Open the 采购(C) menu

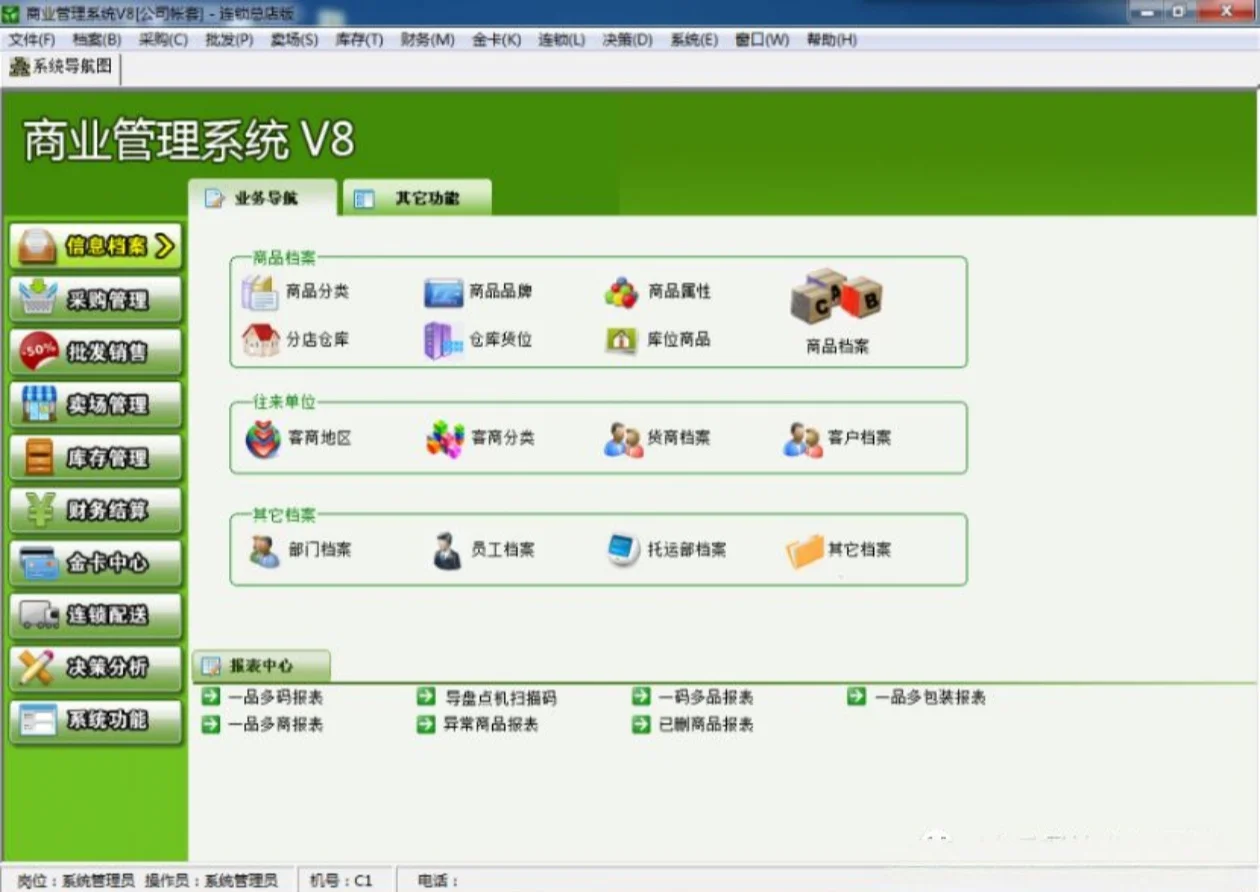click(163, 40)
